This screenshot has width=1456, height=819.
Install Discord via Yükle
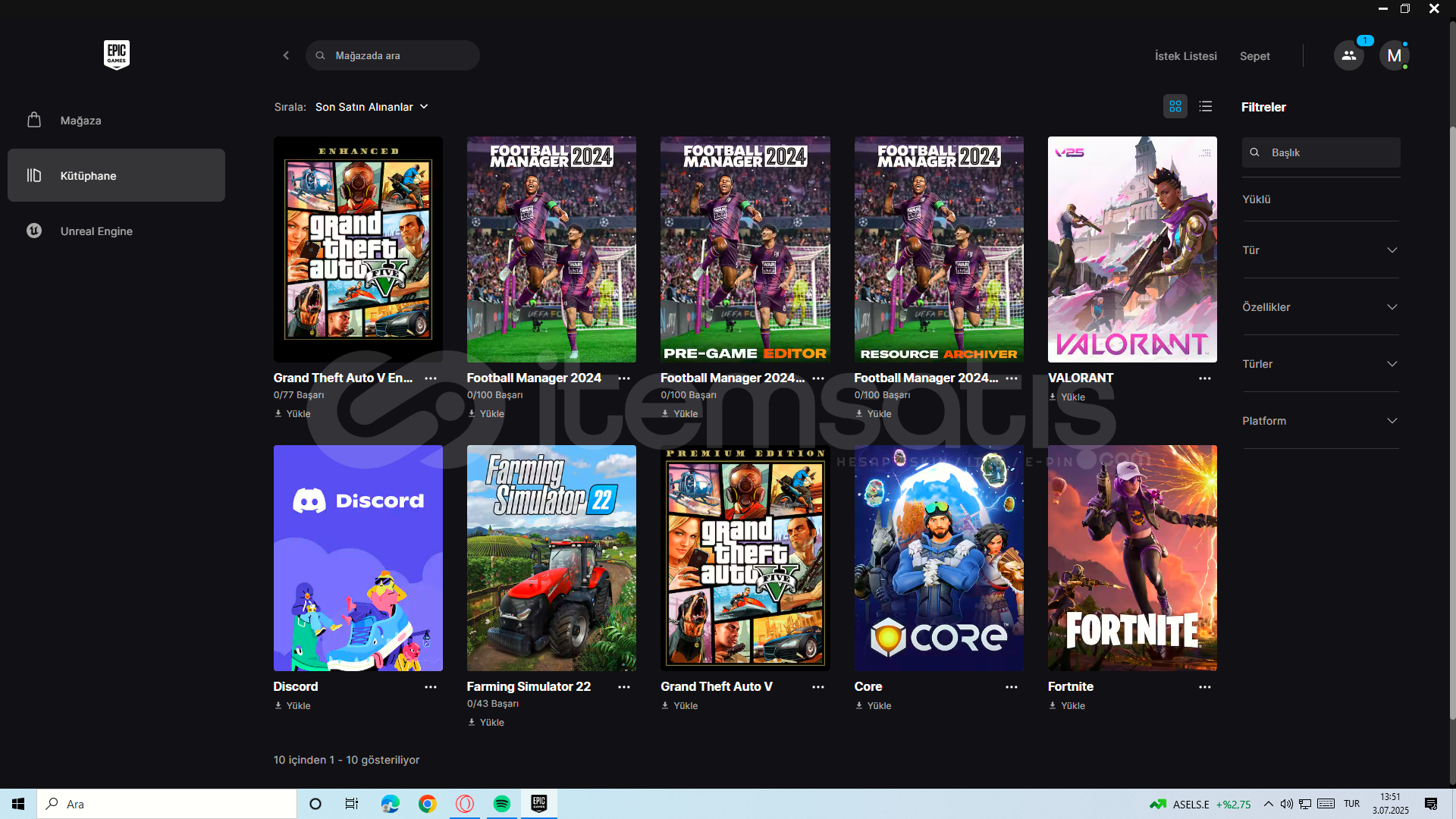tap(293, 705)
